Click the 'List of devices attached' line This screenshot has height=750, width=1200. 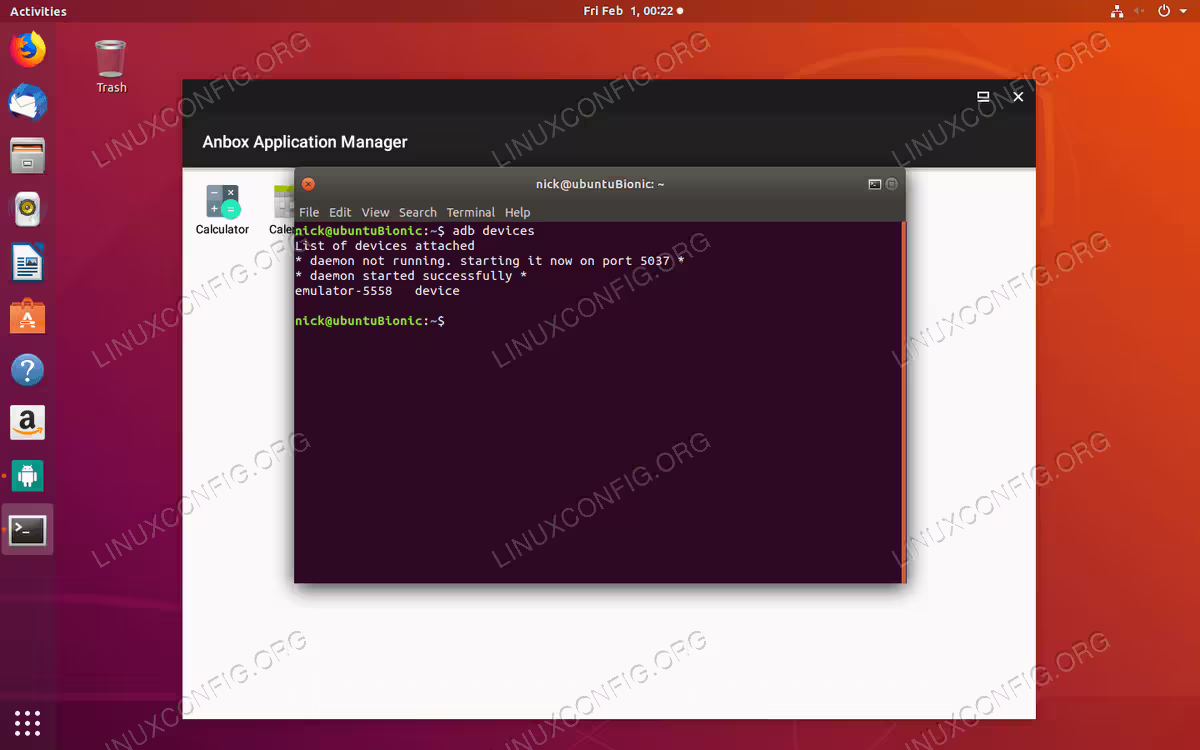(x=385, y=246)
